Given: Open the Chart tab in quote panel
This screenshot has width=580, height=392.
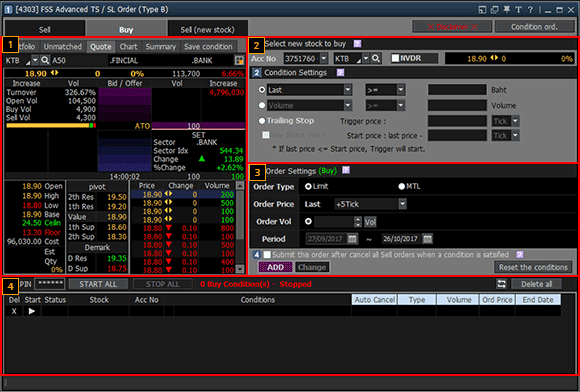Looking at the screenshot, I should point(128,47).
